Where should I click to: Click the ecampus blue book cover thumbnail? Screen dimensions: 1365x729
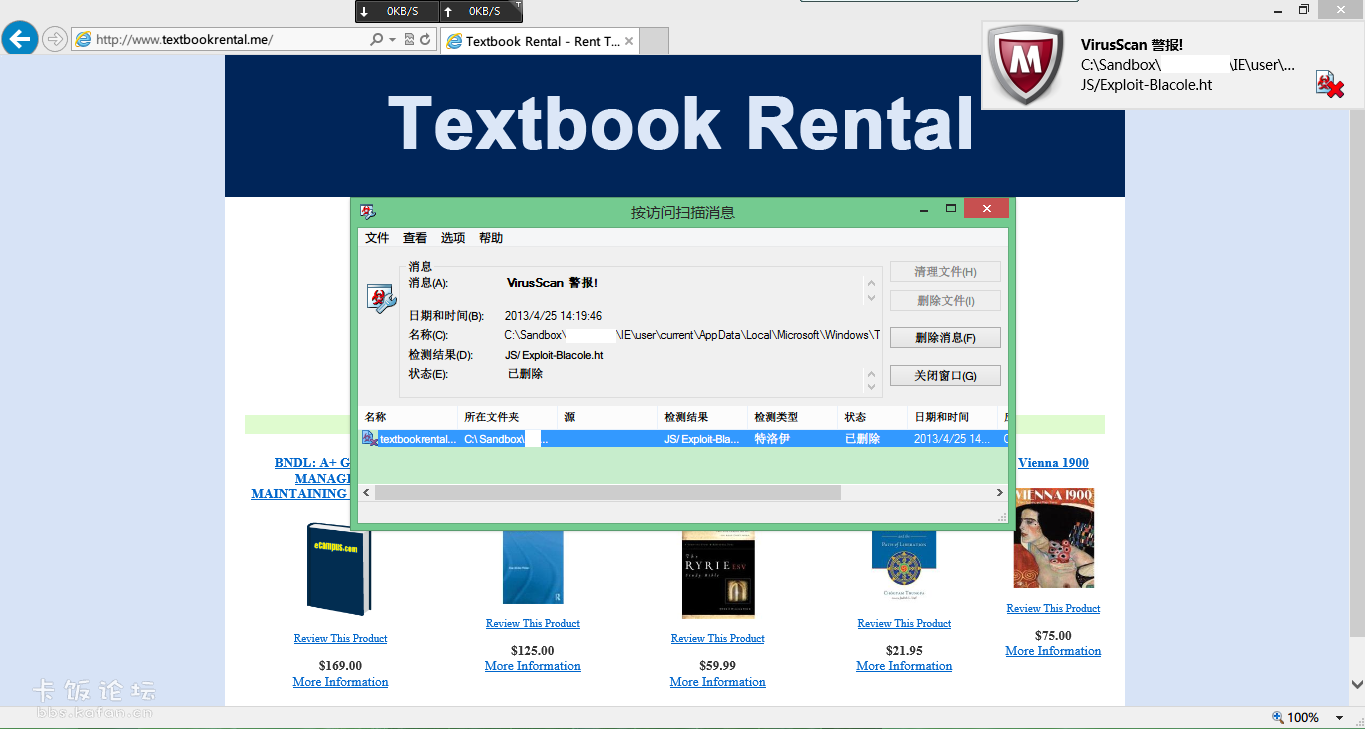point(338,568)
